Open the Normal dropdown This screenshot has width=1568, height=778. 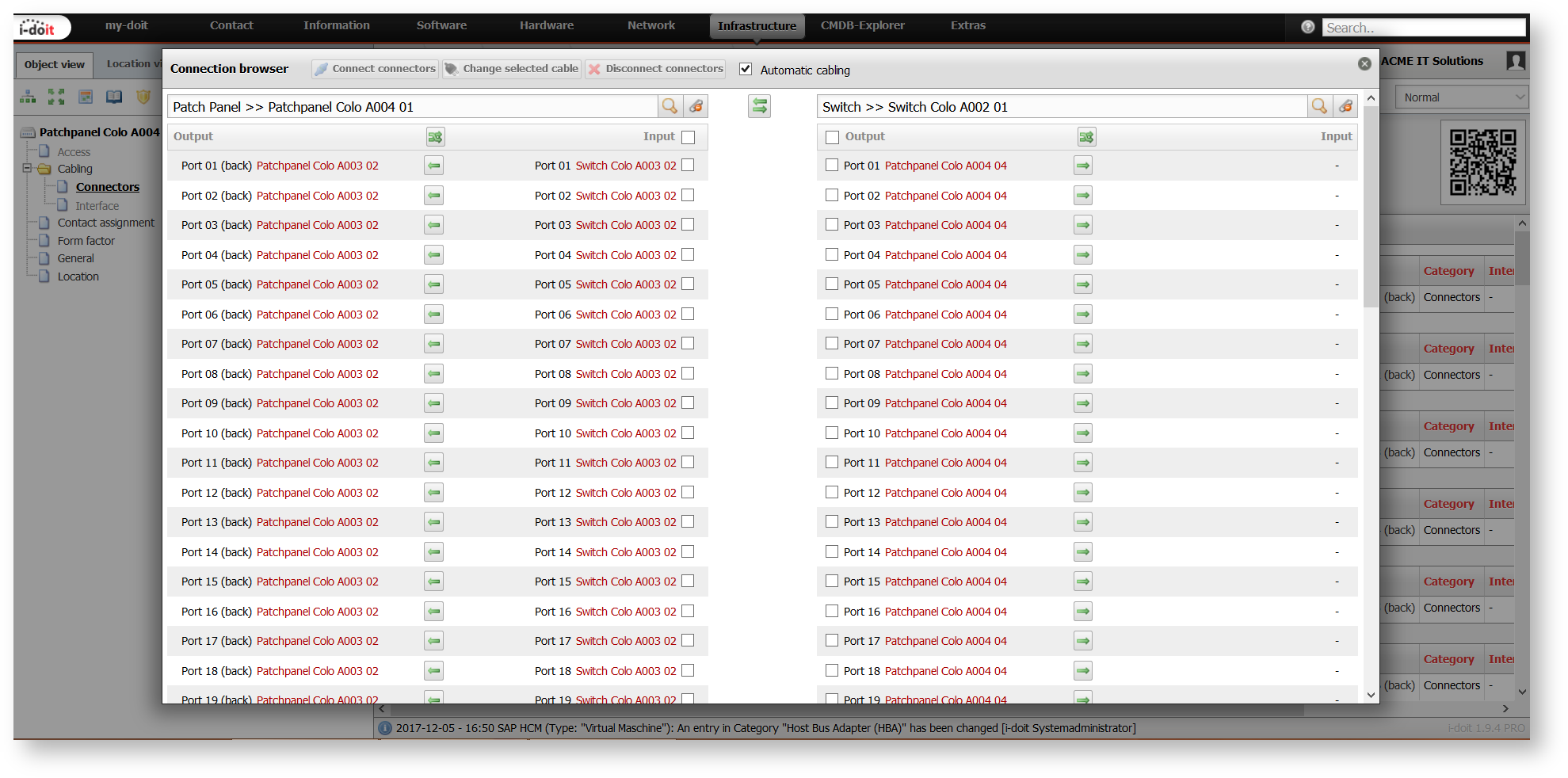1462,97
